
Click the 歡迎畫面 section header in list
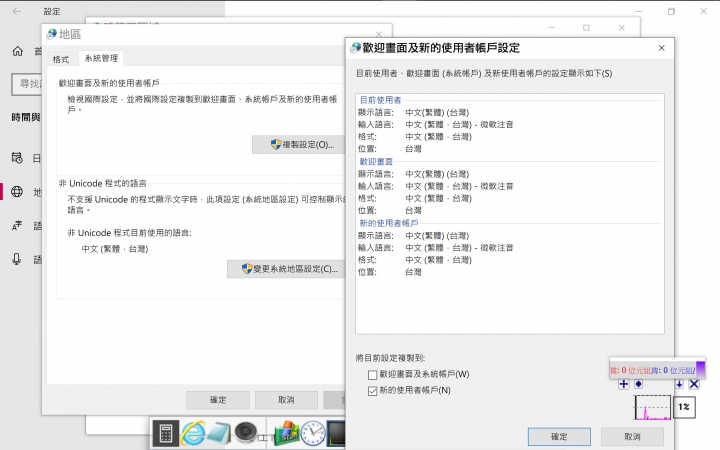(376, 162)
